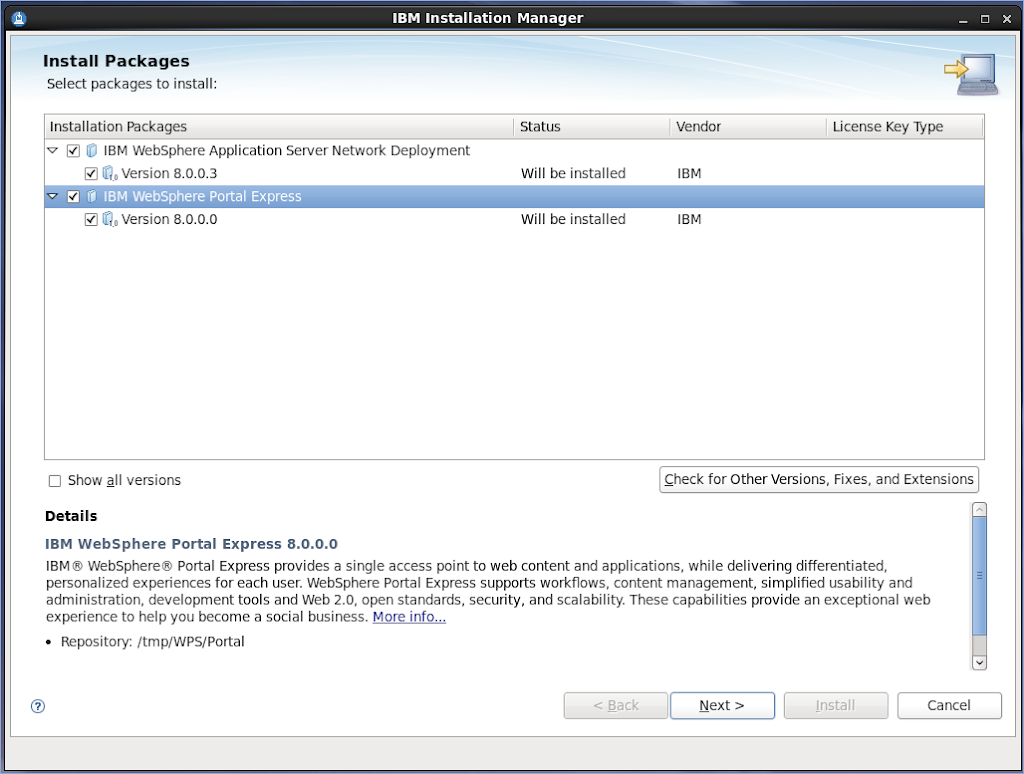The width and height of the screenshot is (1024, 774).
Task: Click the Next button
Action: pos(722,706)
